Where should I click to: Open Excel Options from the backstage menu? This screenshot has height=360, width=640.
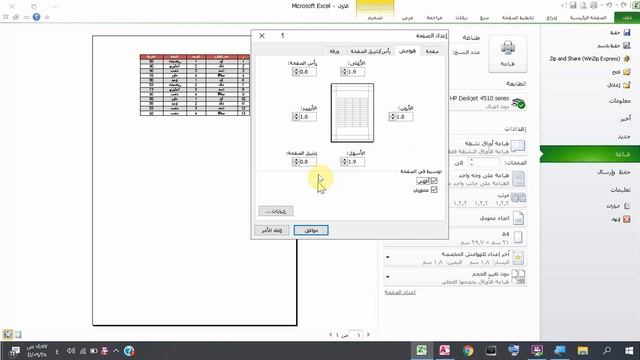(618, 206)
